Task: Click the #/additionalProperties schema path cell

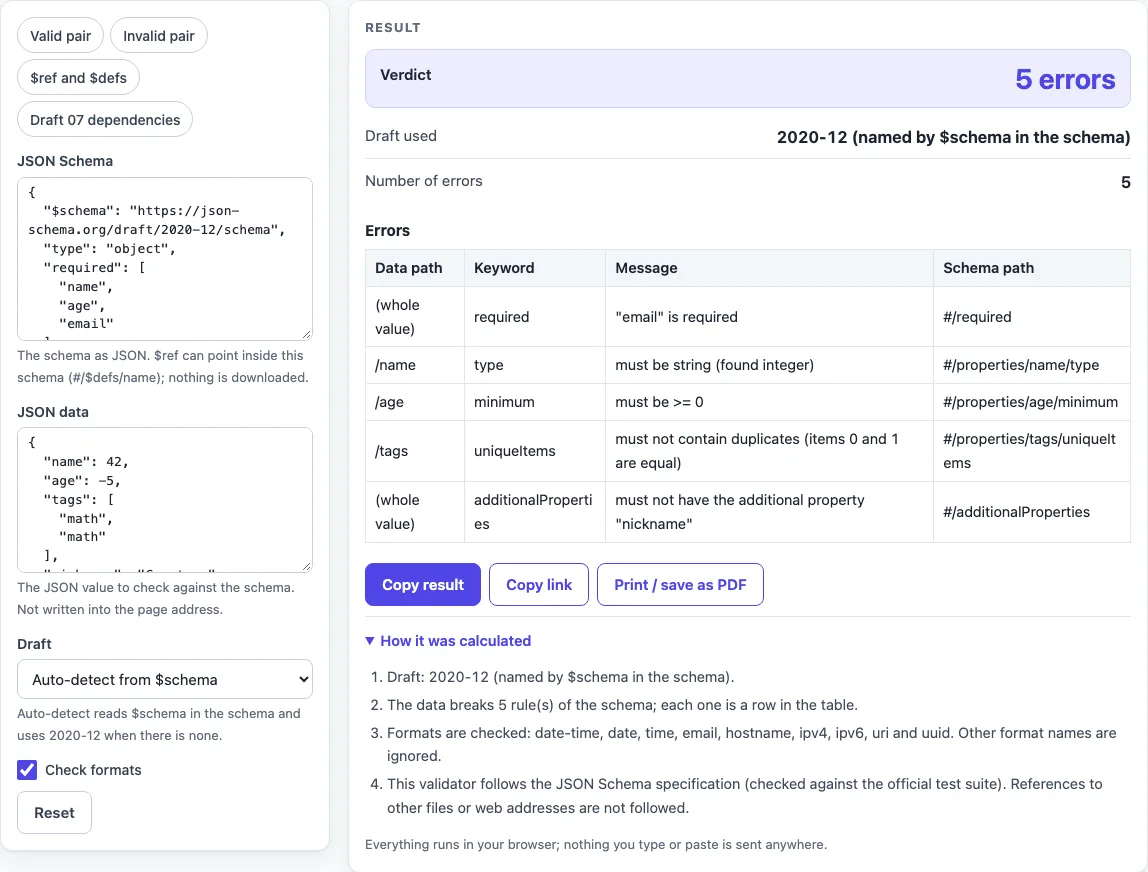Action: pyautogui.click(x=1032, y=512)
